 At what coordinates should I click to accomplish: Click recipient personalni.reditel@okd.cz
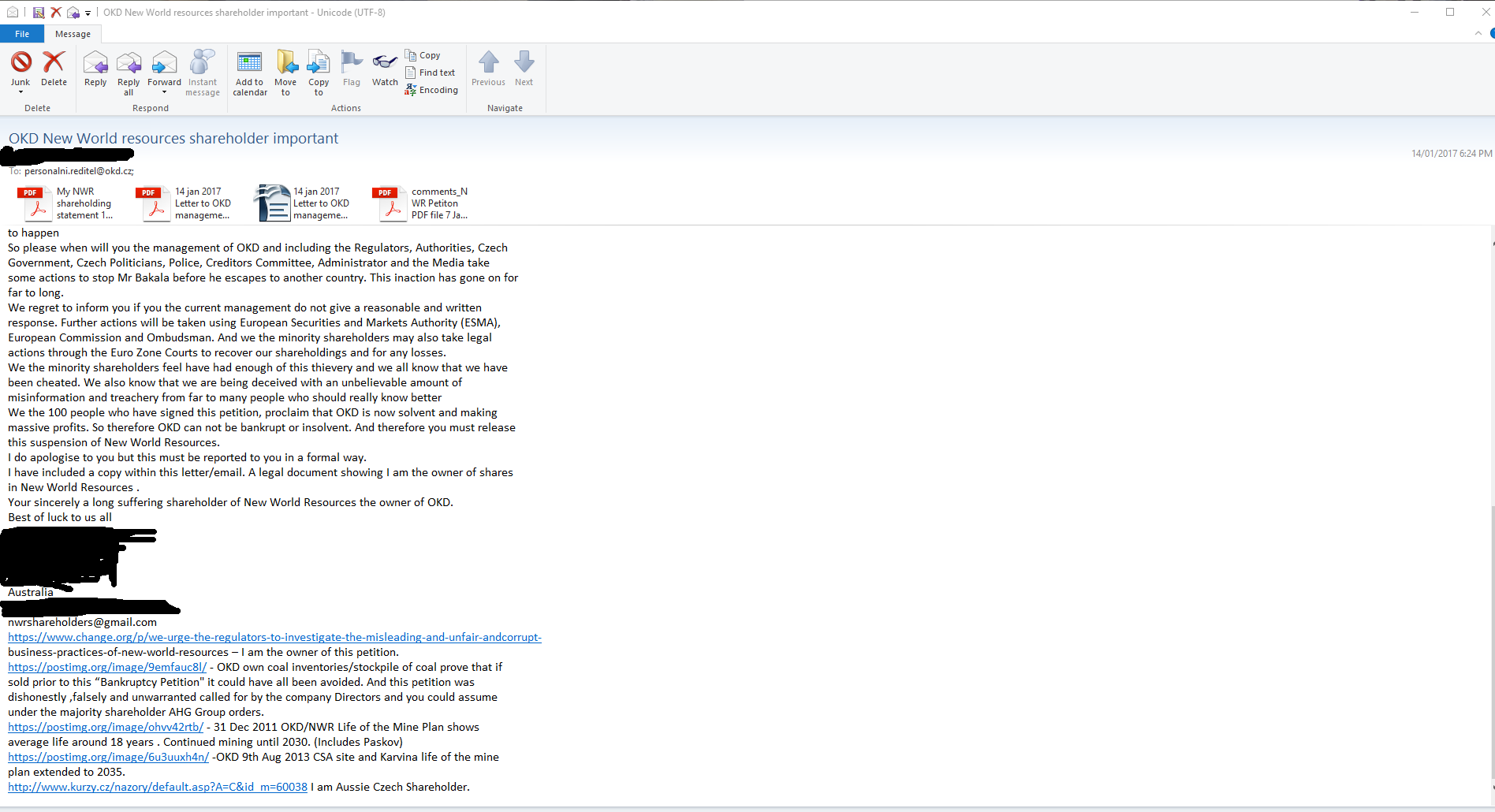click(79, 171)
